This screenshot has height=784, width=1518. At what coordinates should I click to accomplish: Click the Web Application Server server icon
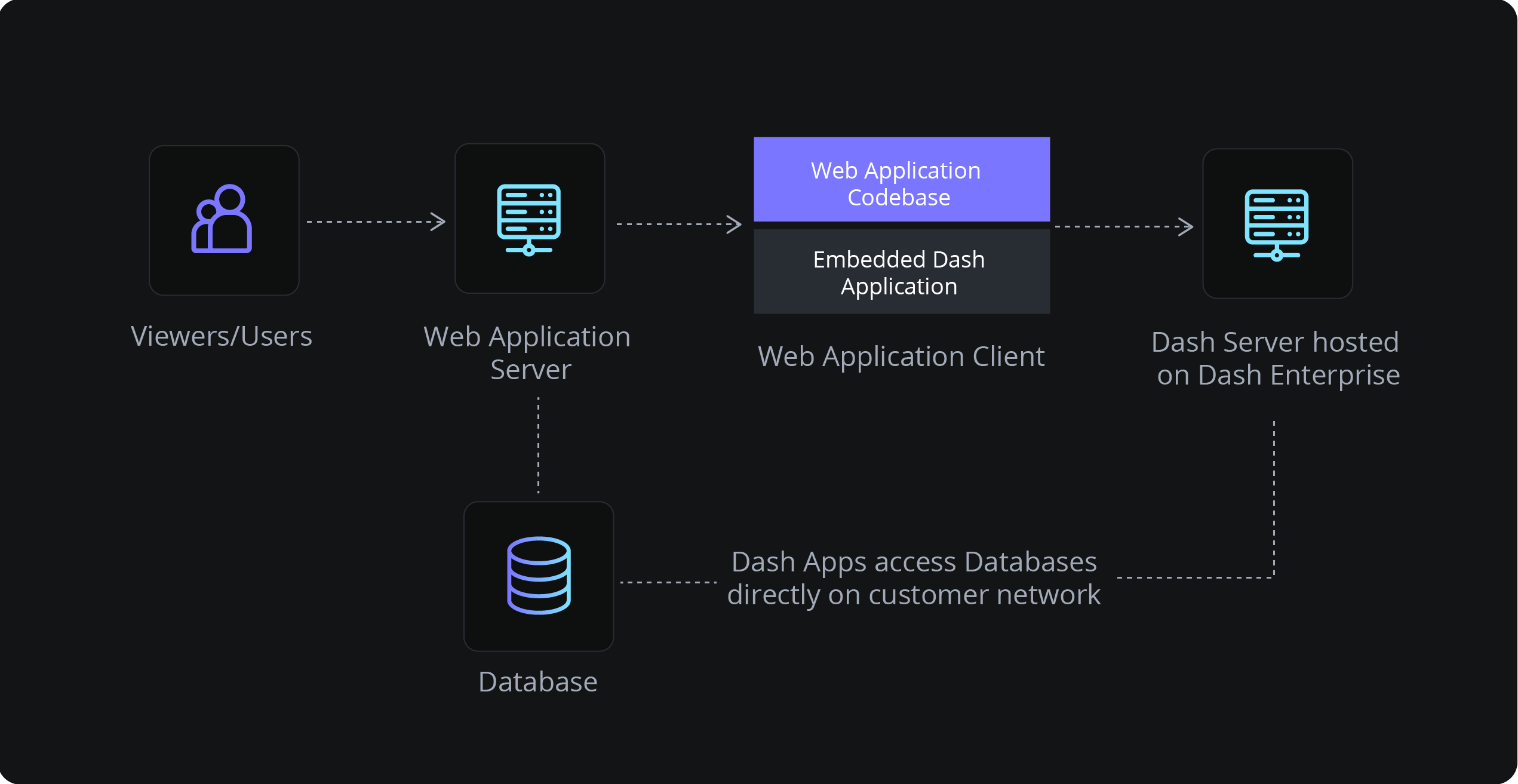coord(529,219)
